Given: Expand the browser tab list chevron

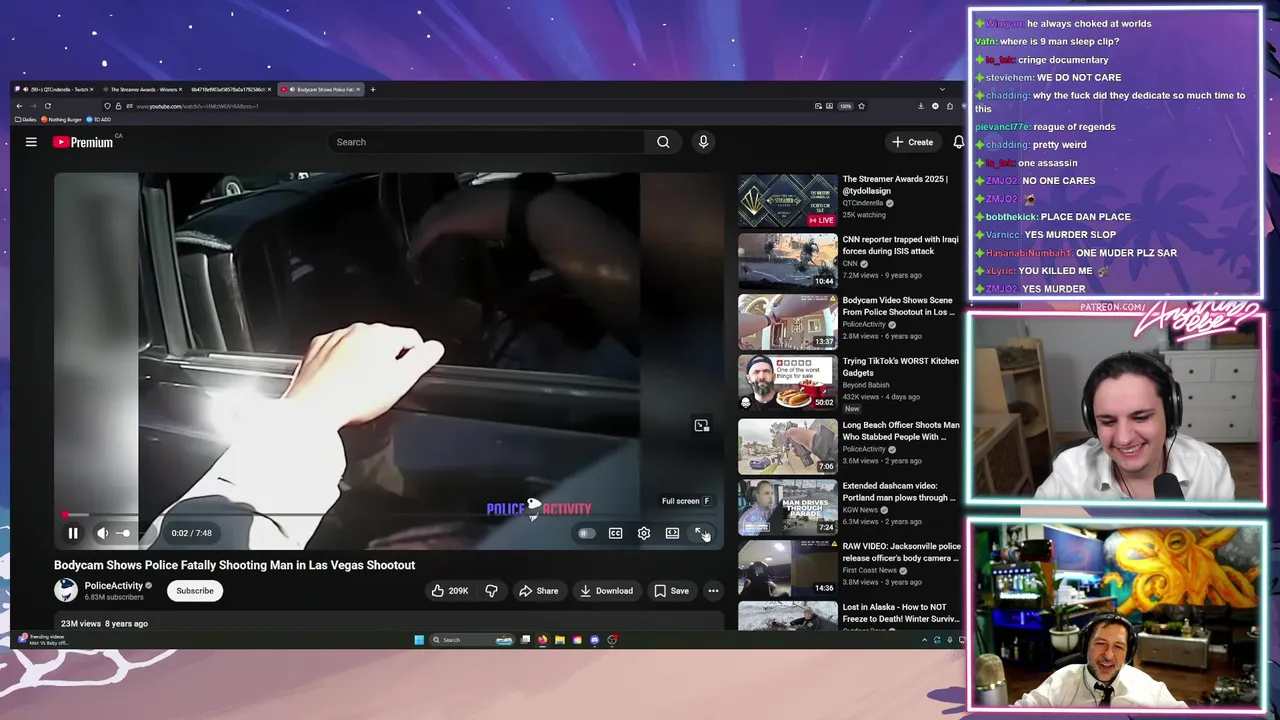Looking at the screenshot, I should [942, 90].
